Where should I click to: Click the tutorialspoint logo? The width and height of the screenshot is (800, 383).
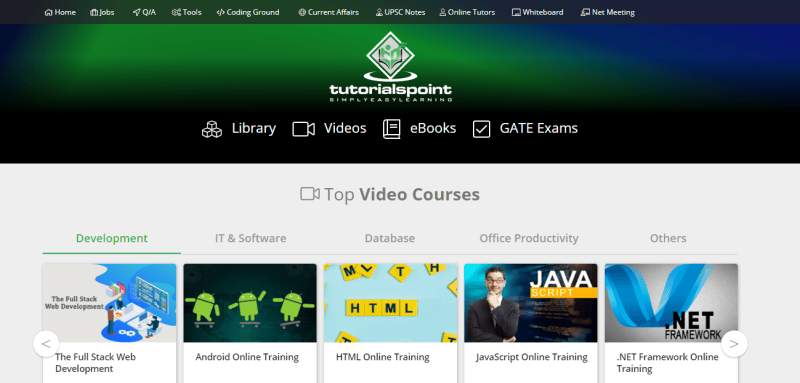point(390,67)
